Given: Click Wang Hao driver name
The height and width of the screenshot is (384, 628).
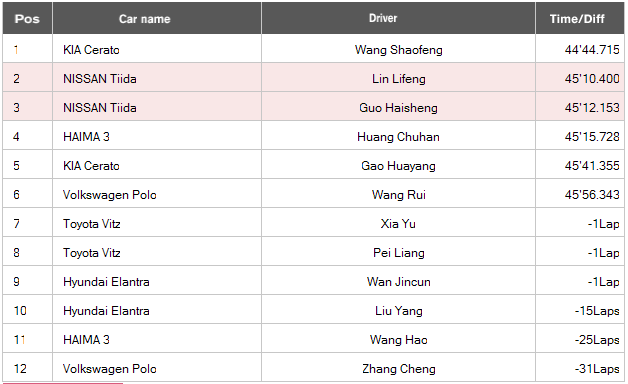Looking at the screenshot, I should [x=399, y=340].
